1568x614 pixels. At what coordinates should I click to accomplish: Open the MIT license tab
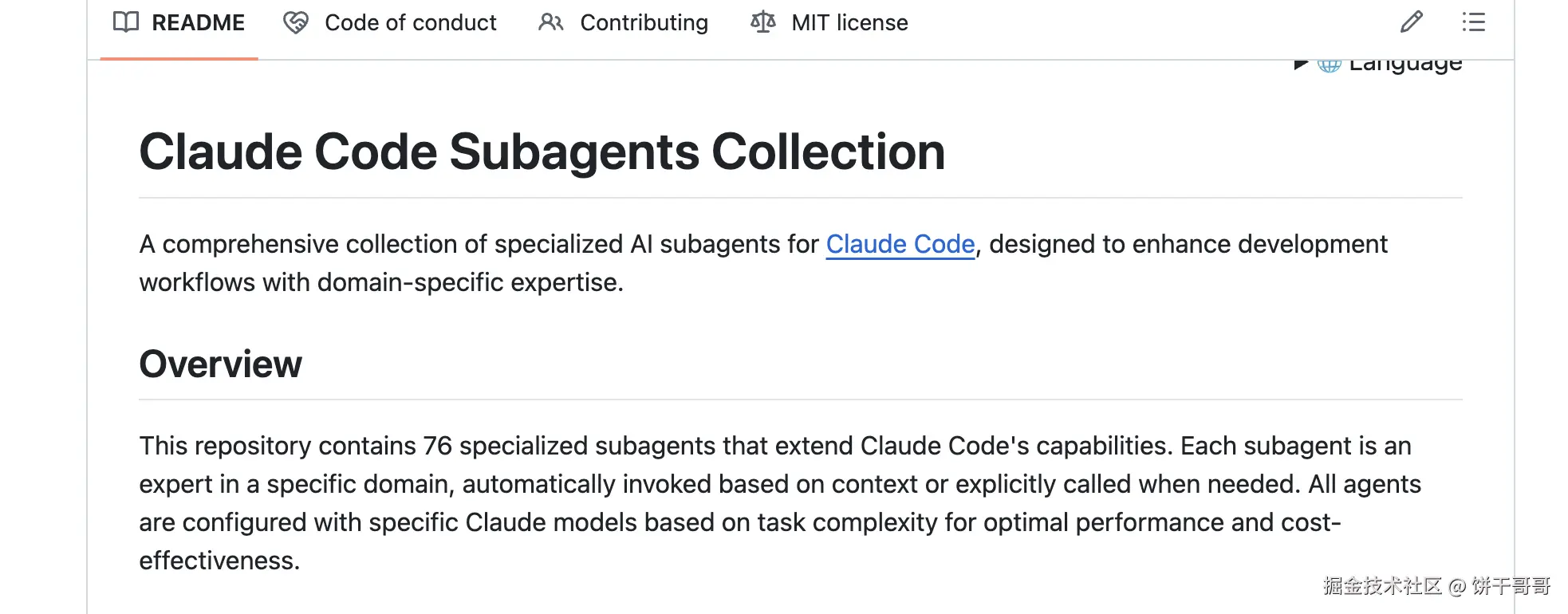click(849, 22)
